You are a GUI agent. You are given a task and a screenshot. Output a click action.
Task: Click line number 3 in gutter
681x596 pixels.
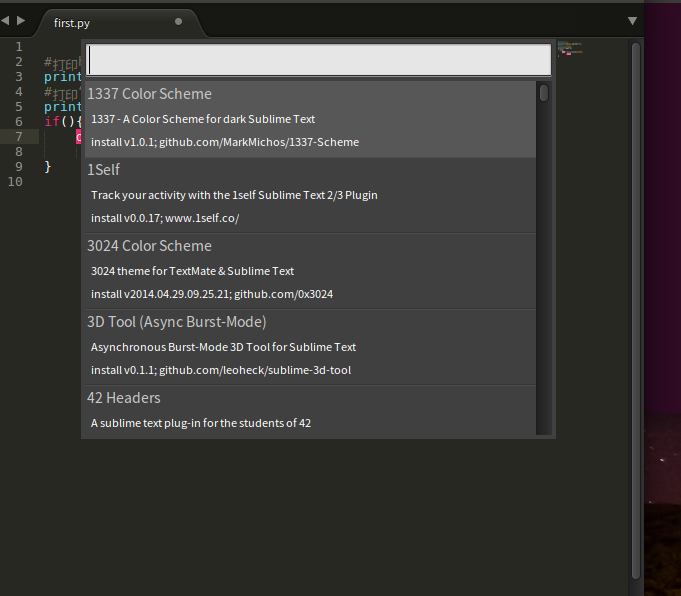(19, 76)
